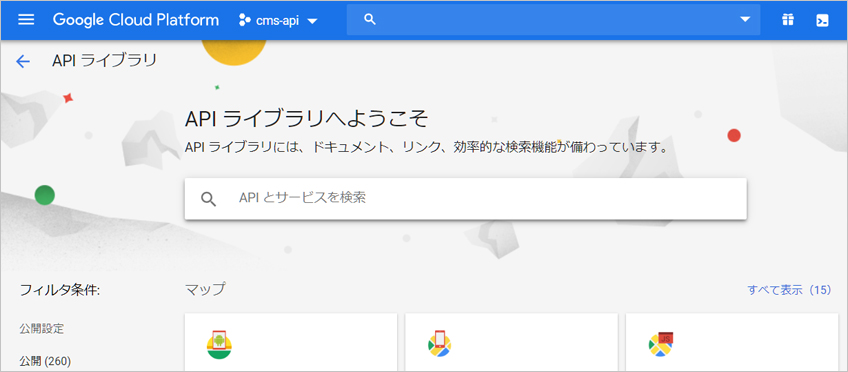Screen dimensions: 848x372
Task: Open すべて表示 (15) link
Action: tap(789, 290)
